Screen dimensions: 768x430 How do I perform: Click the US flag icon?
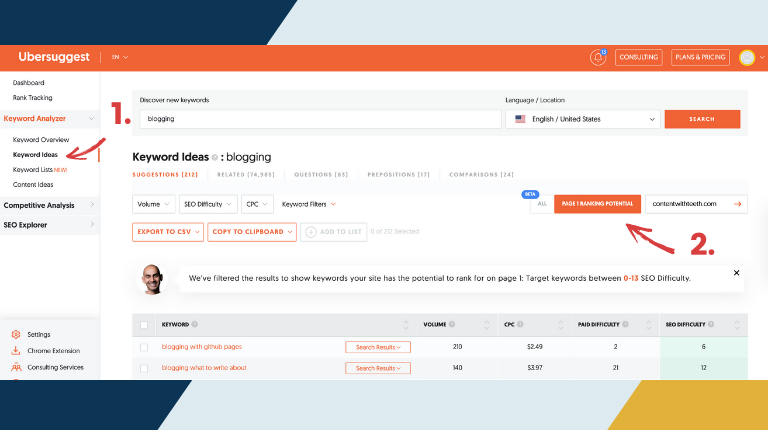point(520,119)
